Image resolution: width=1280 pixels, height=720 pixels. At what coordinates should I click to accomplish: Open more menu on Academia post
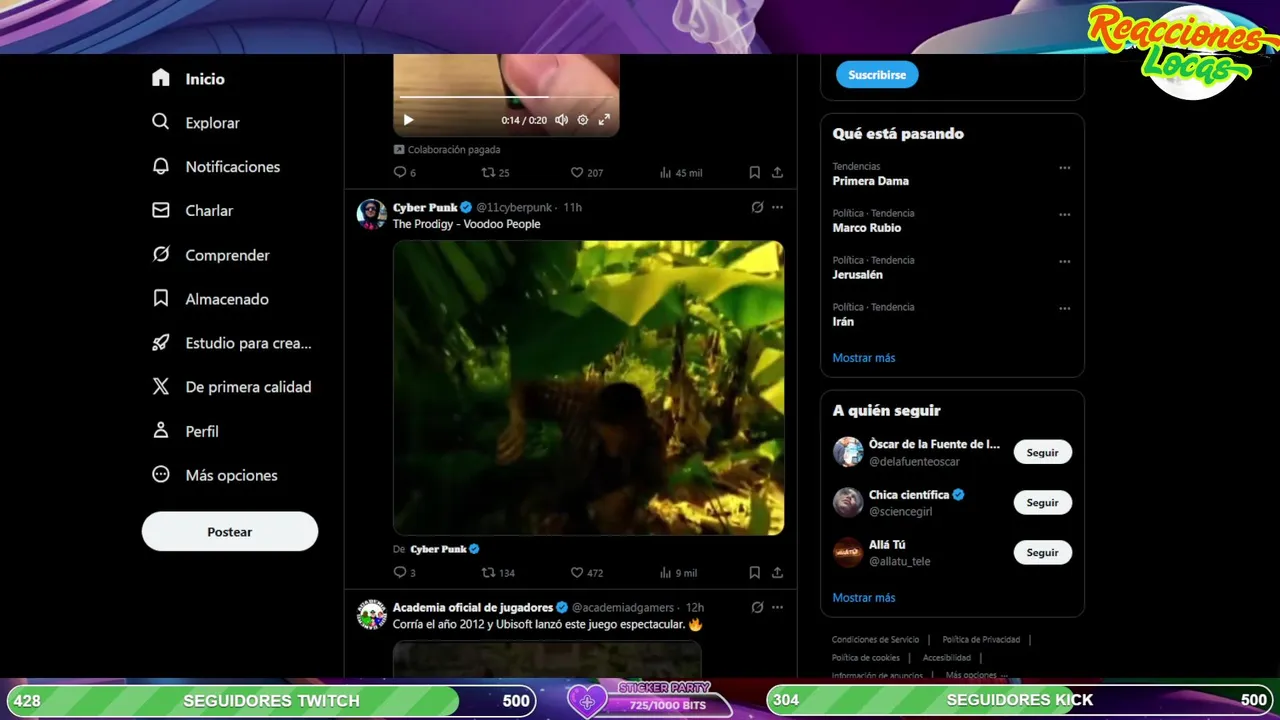tap(777, 607)
